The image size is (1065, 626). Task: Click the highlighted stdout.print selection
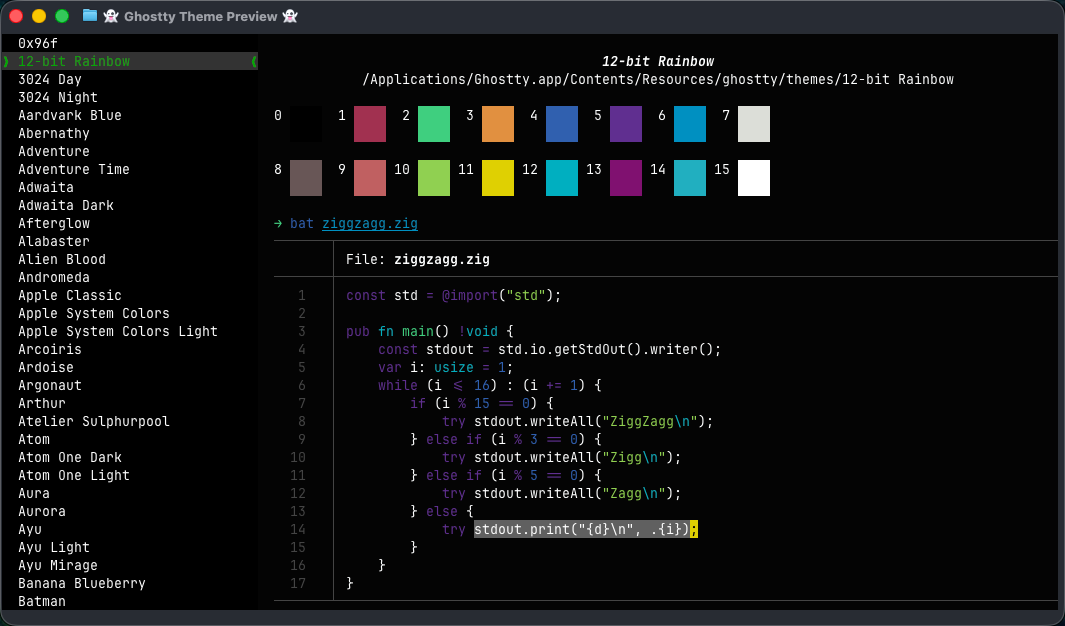pos(582,529)
